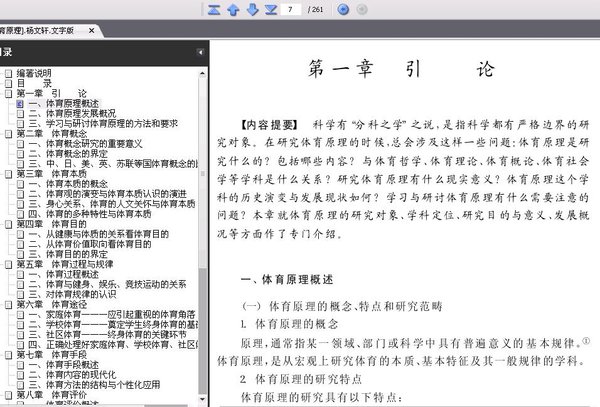This screenshot has height=407, width=600.
Task: Open the 第八章 体育评价 bookmark
Action: [x=52, y=395]
